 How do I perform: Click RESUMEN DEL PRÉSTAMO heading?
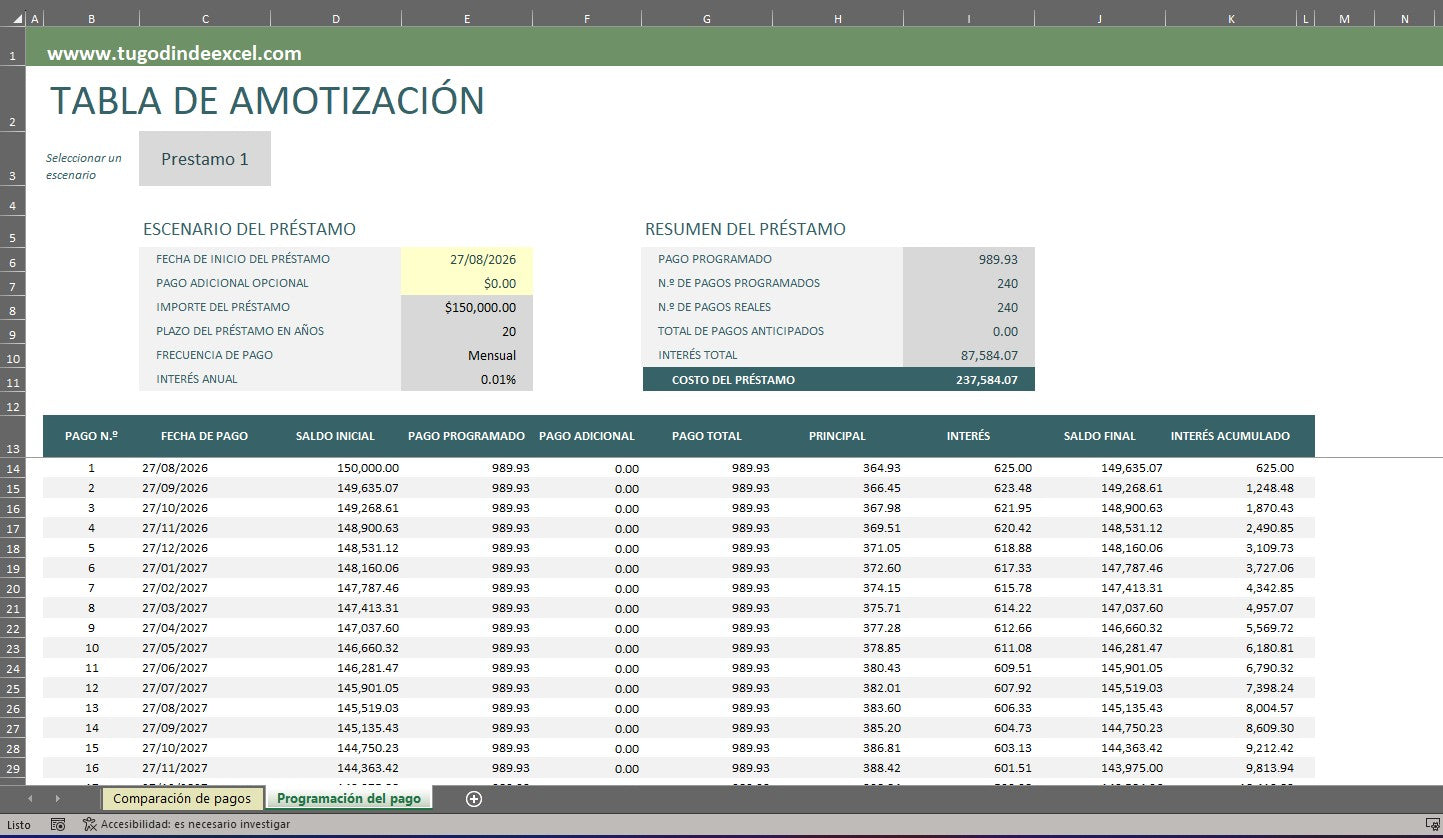tap(745, 229)
